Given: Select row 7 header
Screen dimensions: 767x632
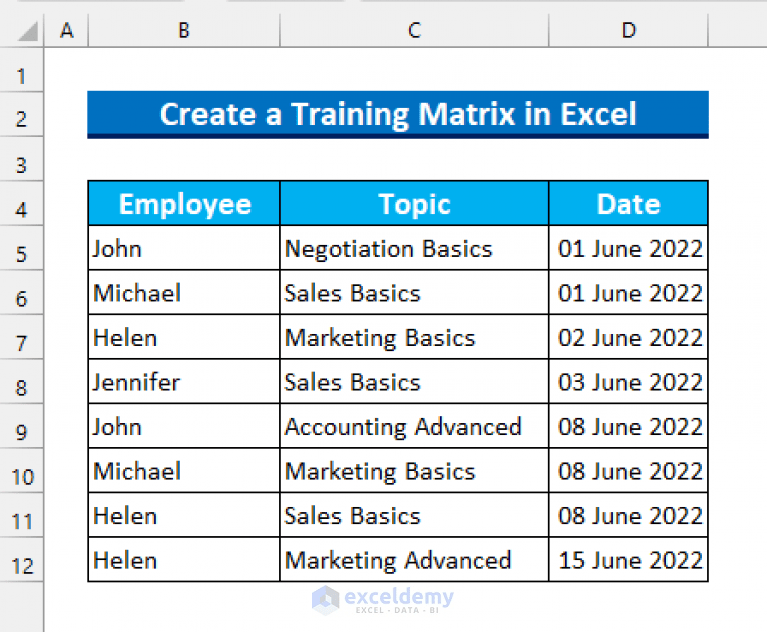Looking at the screenshot, I should (22, 337).
